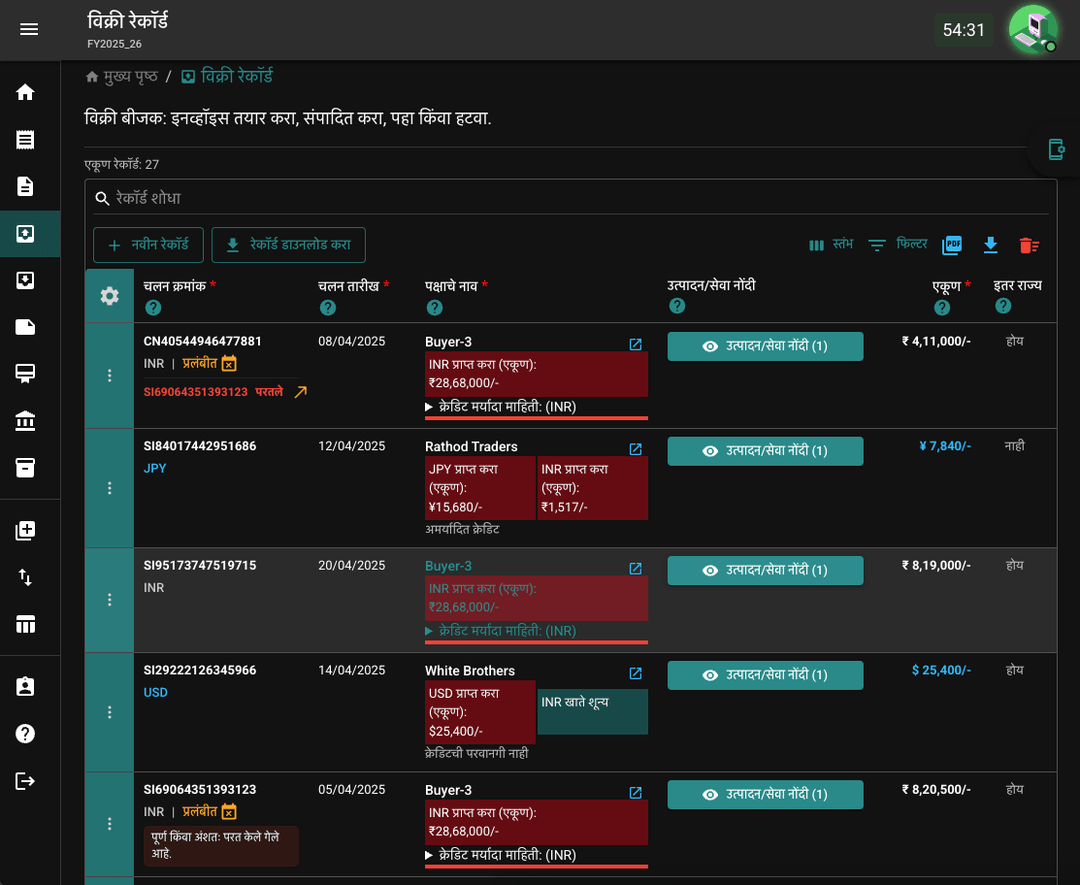Open the स्तंभ columns option
The width and height of the screenshot is (1080, 885).
pos(831,244)
